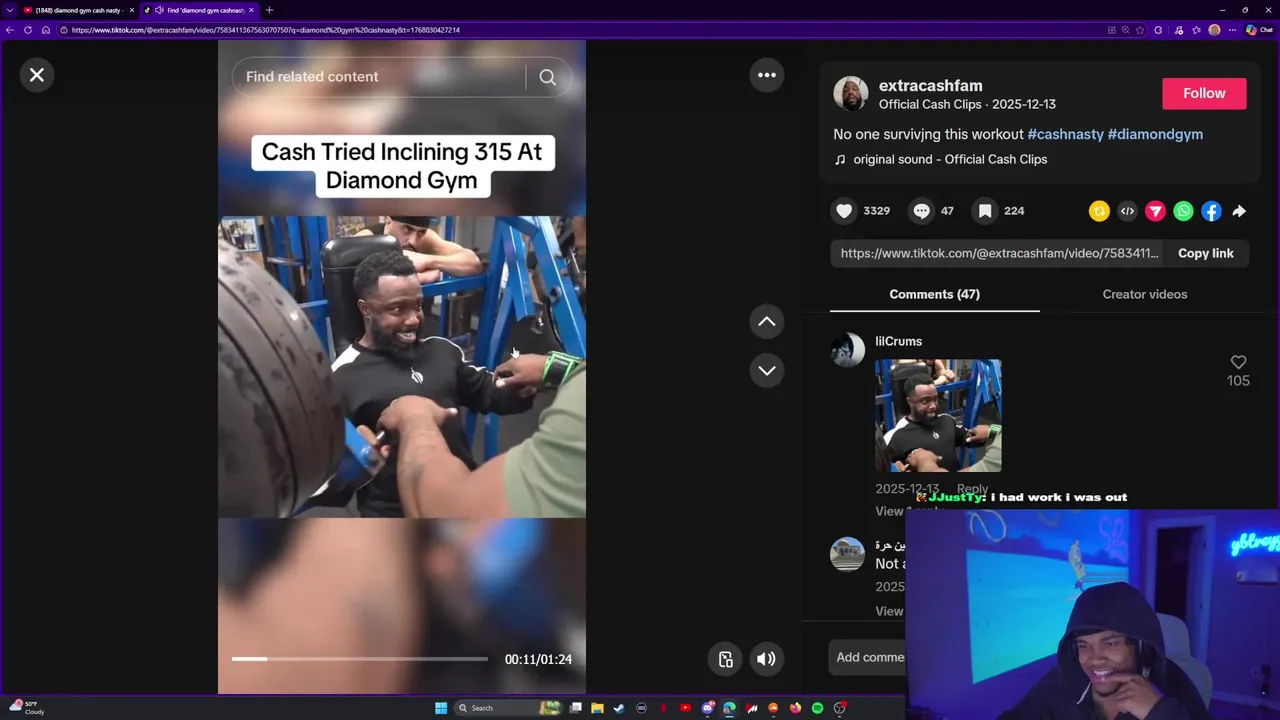
Task: Save video with bookmark icon
Action: (x=985, y=211)
